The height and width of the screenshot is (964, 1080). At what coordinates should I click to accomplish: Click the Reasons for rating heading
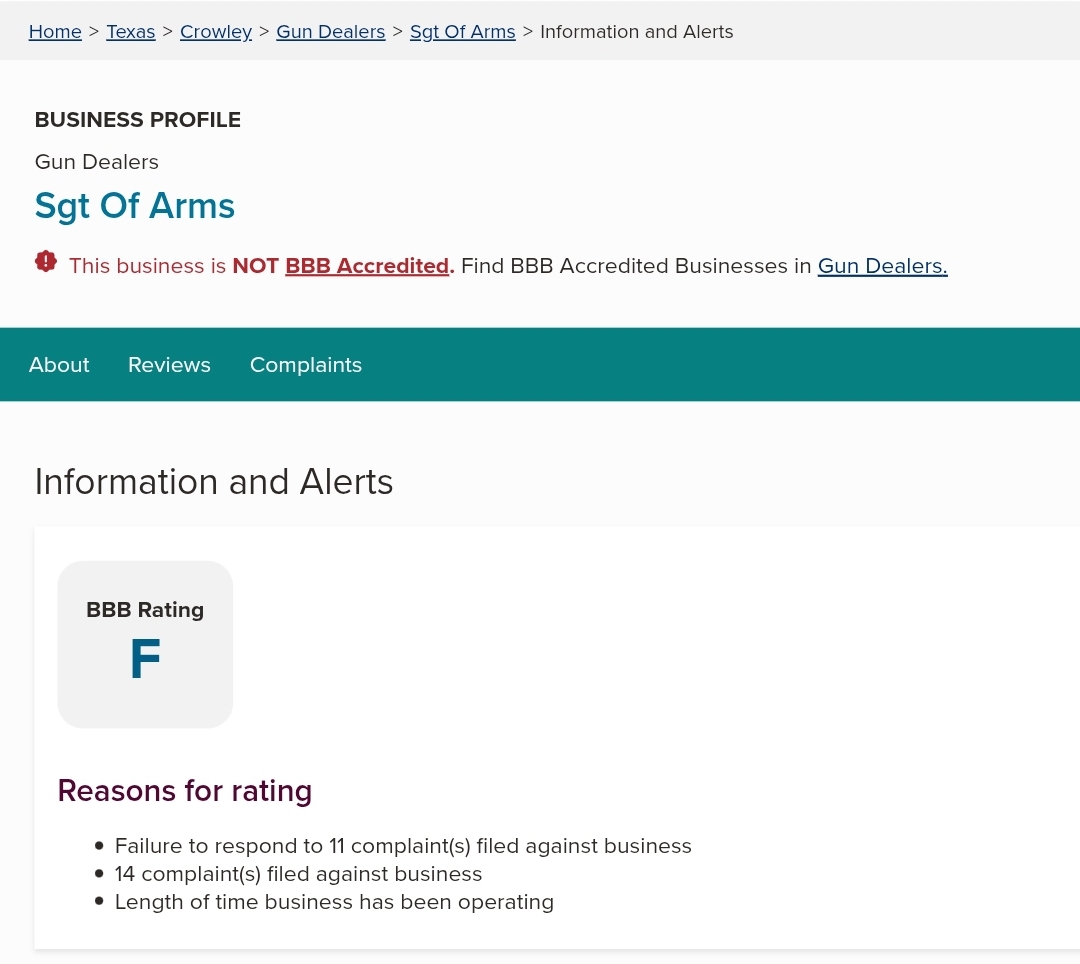185,790
